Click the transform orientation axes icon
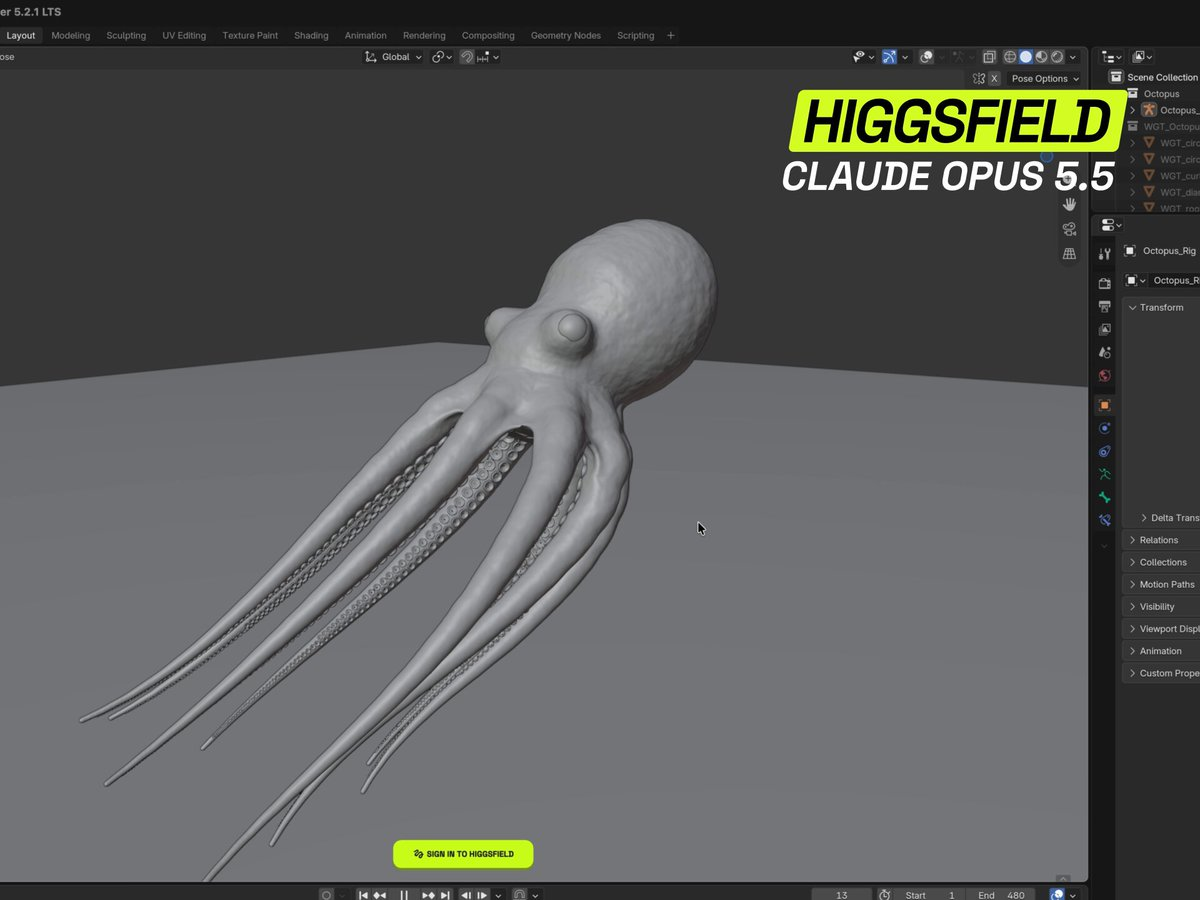Image resolution: width=1200 pixels, height=900 pixels. [x=370, y=57]
